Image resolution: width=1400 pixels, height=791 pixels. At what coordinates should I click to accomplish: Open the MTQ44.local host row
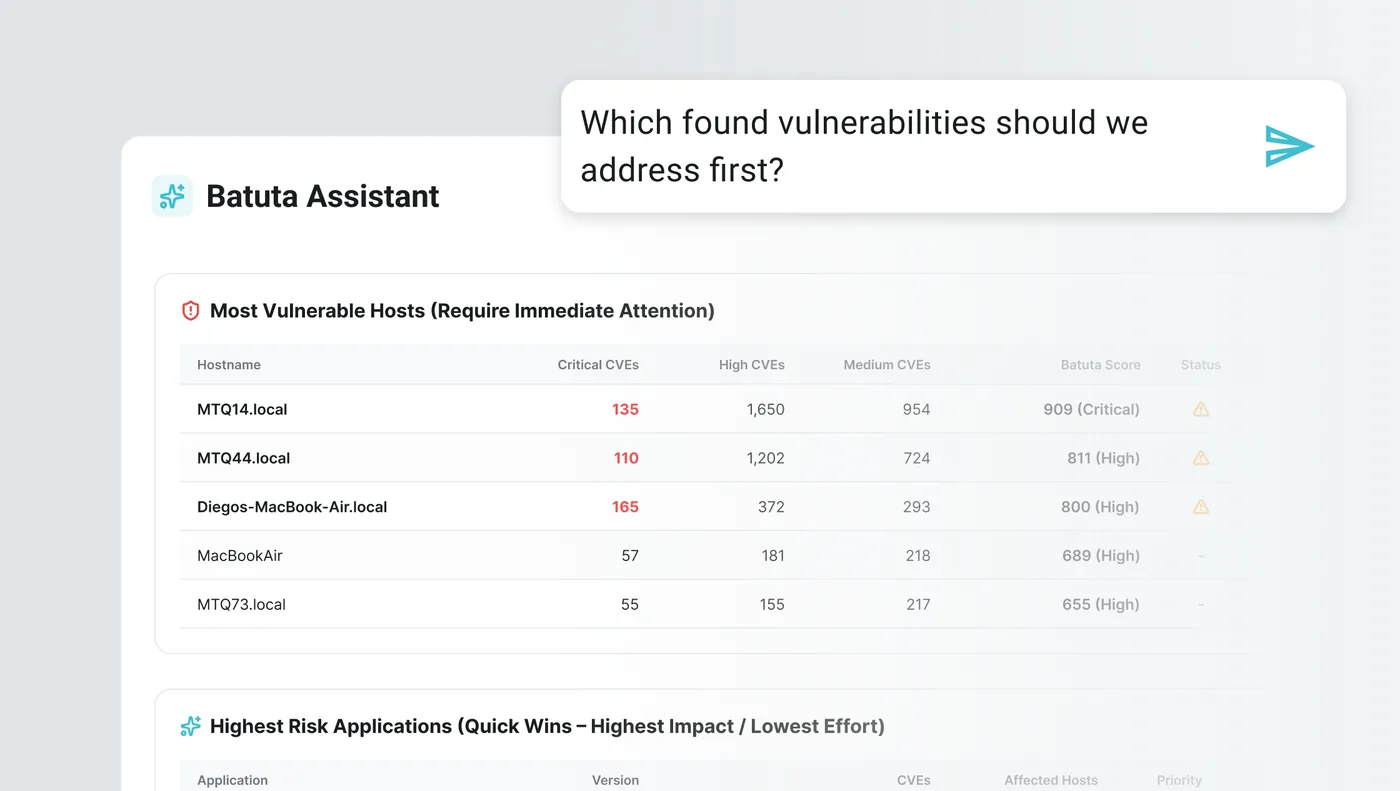706,458
